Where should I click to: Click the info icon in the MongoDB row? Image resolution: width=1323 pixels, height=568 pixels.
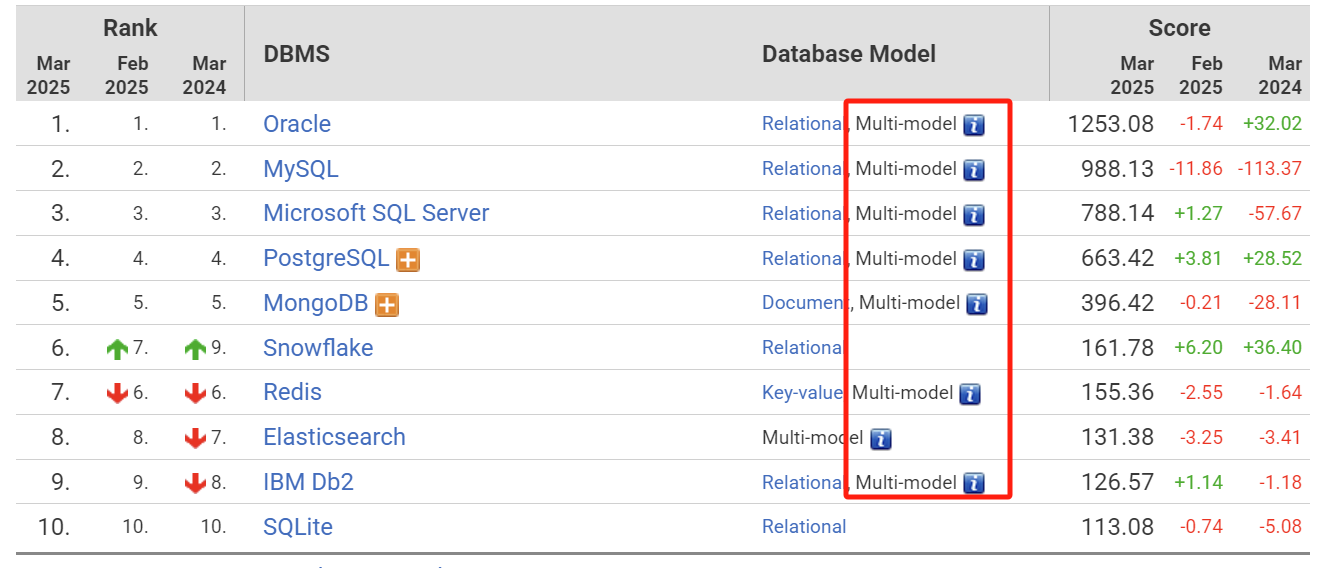(977, 304)
